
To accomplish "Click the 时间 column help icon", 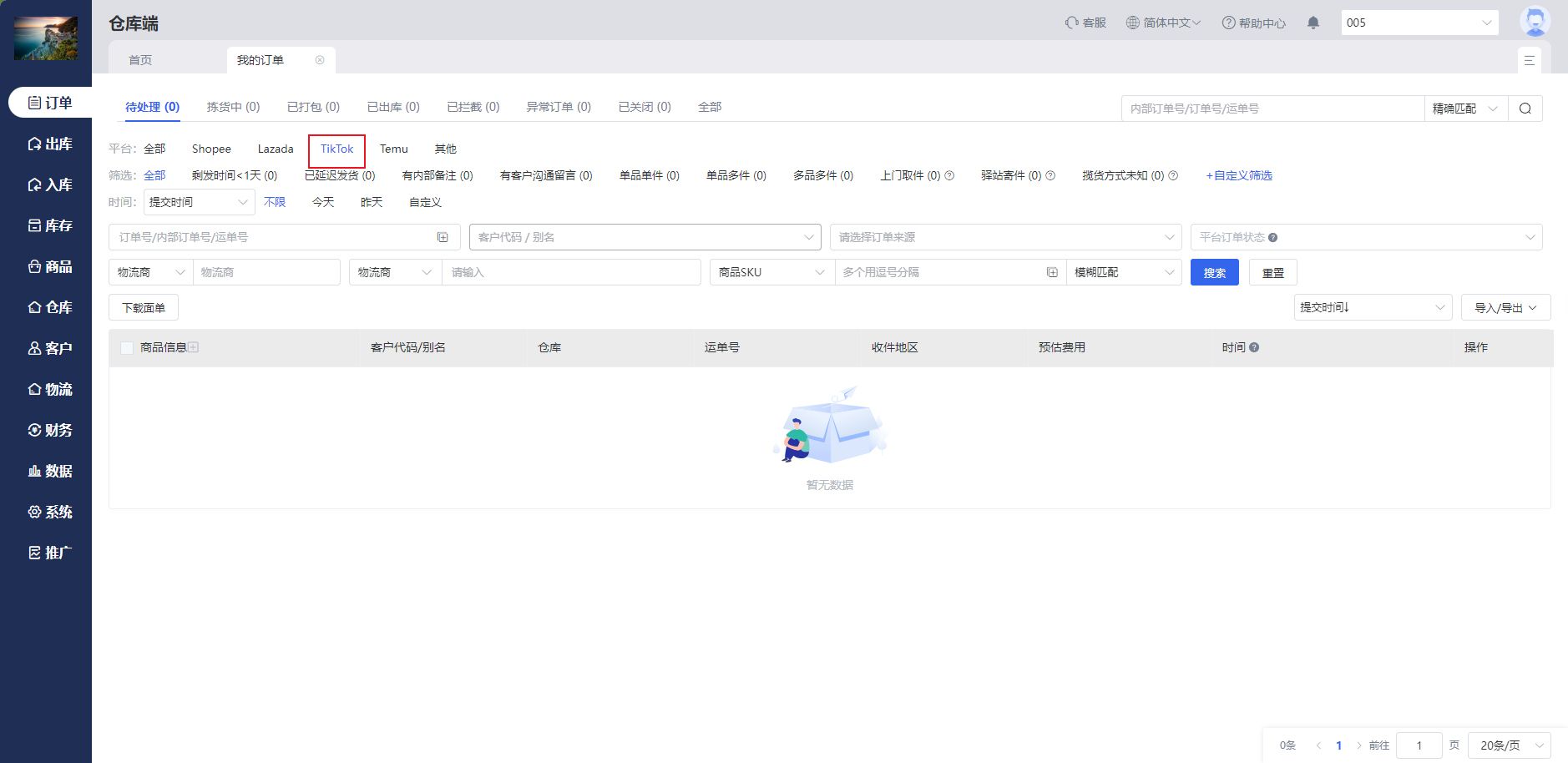I will coord(1254,347).
